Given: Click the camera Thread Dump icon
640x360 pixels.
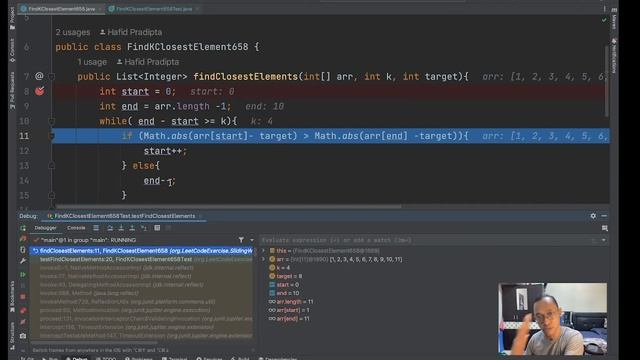Looking at the screenshot, I should click(x=23, y=336).
